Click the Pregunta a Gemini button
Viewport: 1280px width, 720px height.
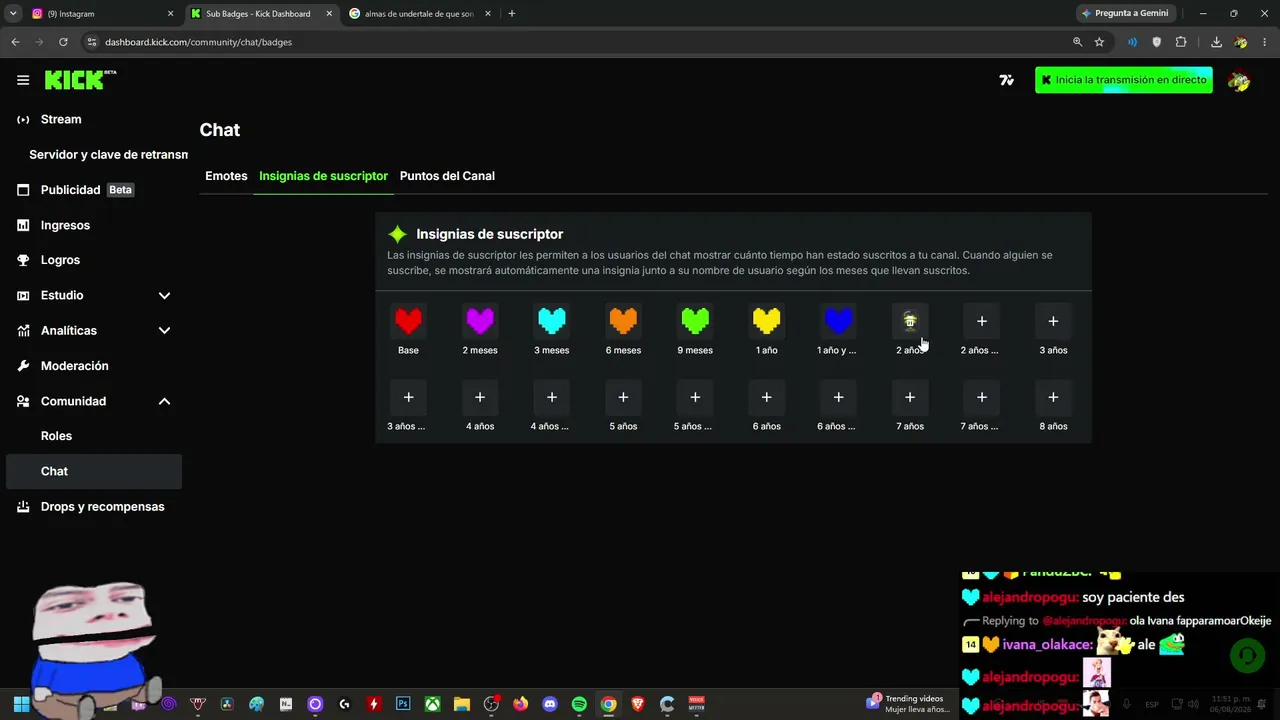tap(1126, 14)
